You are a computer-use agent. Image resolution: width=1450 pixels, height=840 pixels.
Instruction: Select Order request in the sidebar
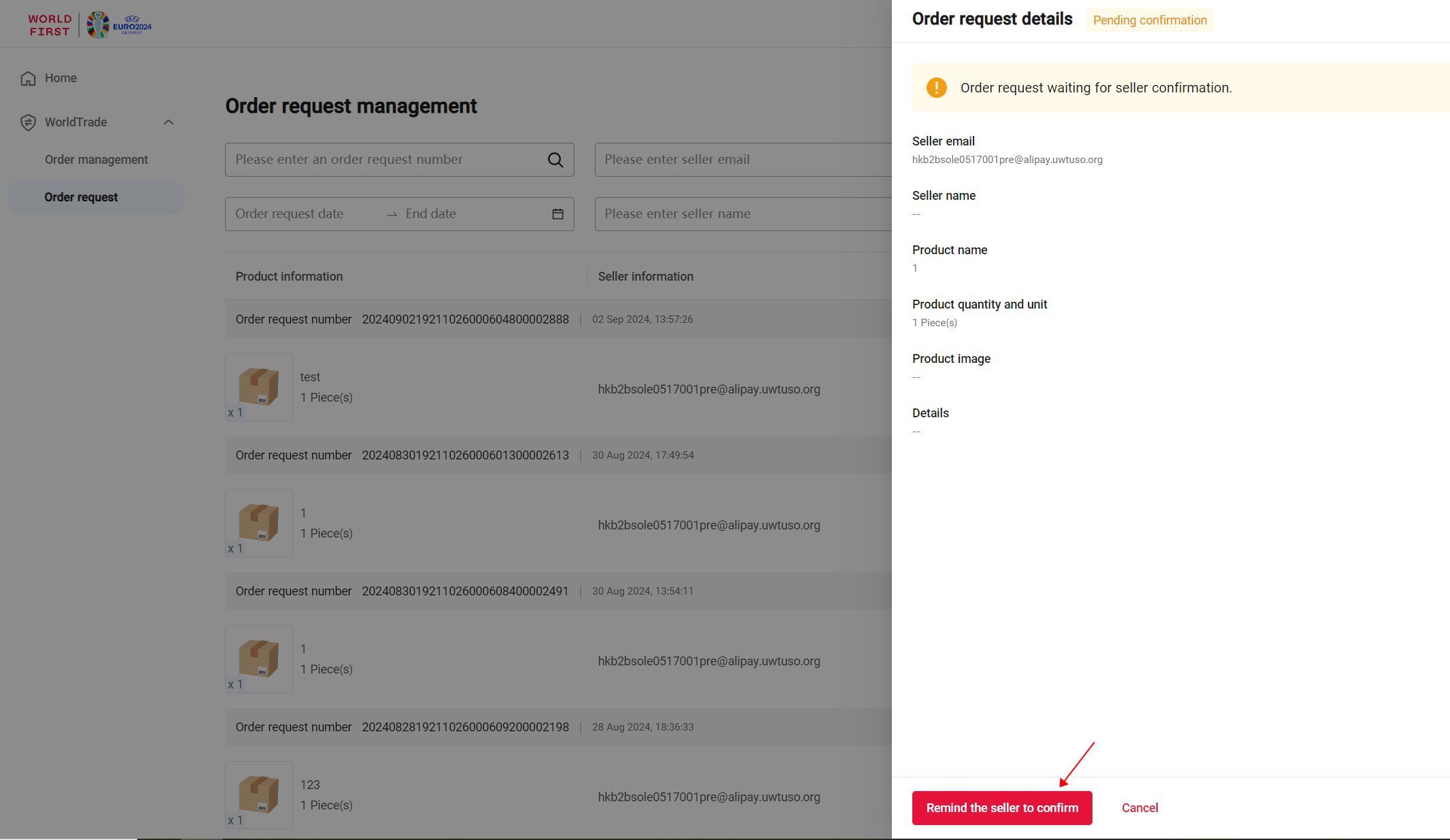point(81,197)
